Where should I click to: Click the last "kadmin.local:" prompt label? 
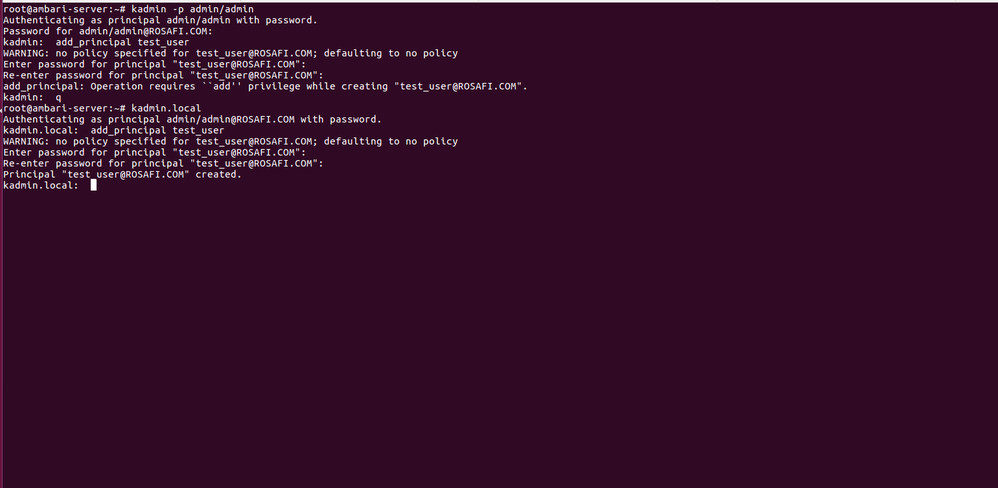point(40,185)
